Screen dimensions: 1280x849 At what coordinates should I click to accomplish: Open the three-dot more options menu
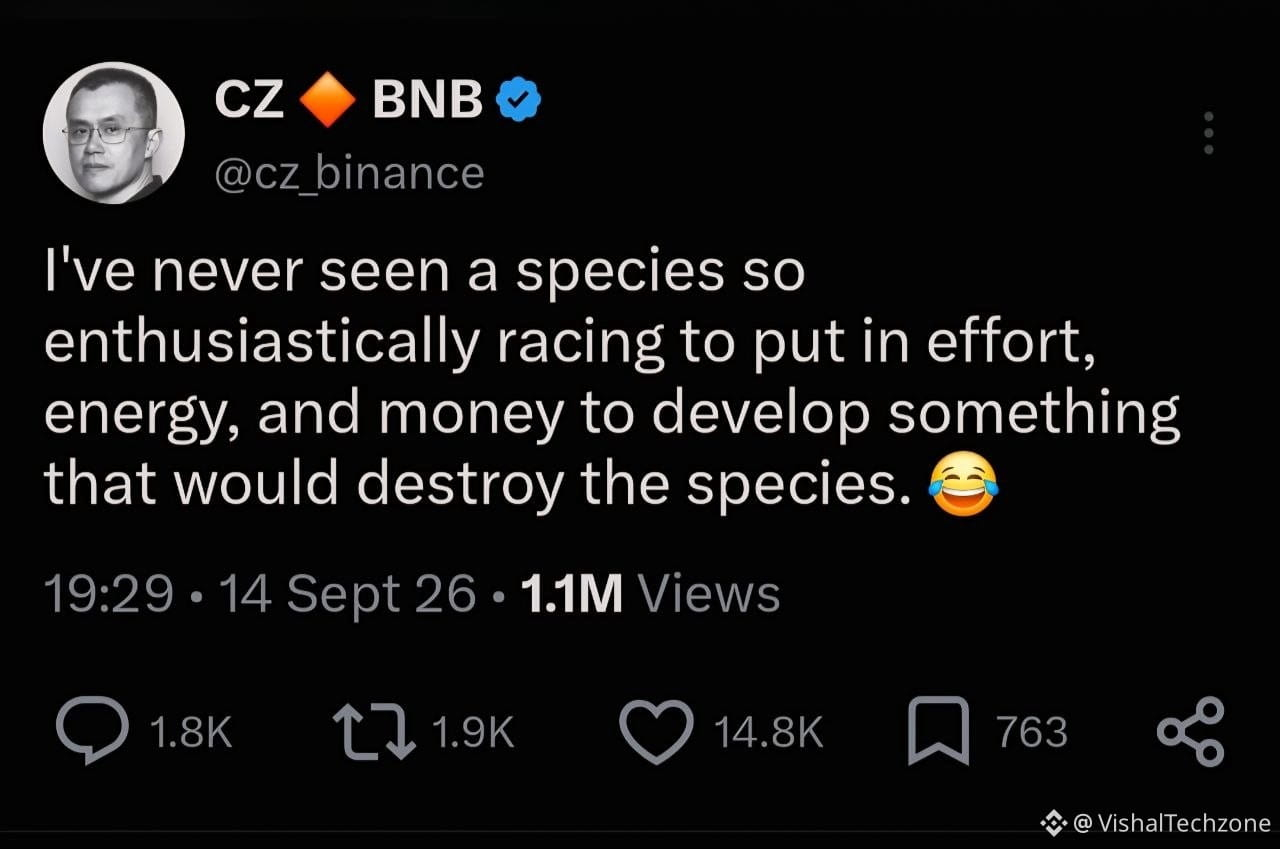1208,132
